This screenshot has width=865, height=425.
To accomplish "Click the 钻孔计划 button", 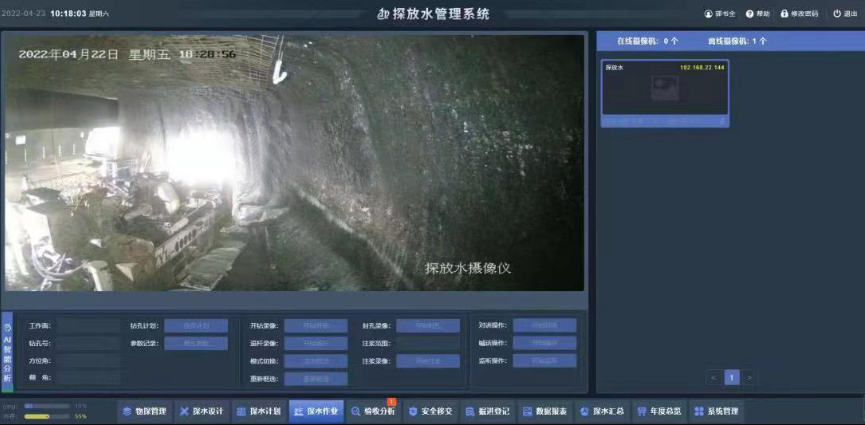I will [196, 326].
